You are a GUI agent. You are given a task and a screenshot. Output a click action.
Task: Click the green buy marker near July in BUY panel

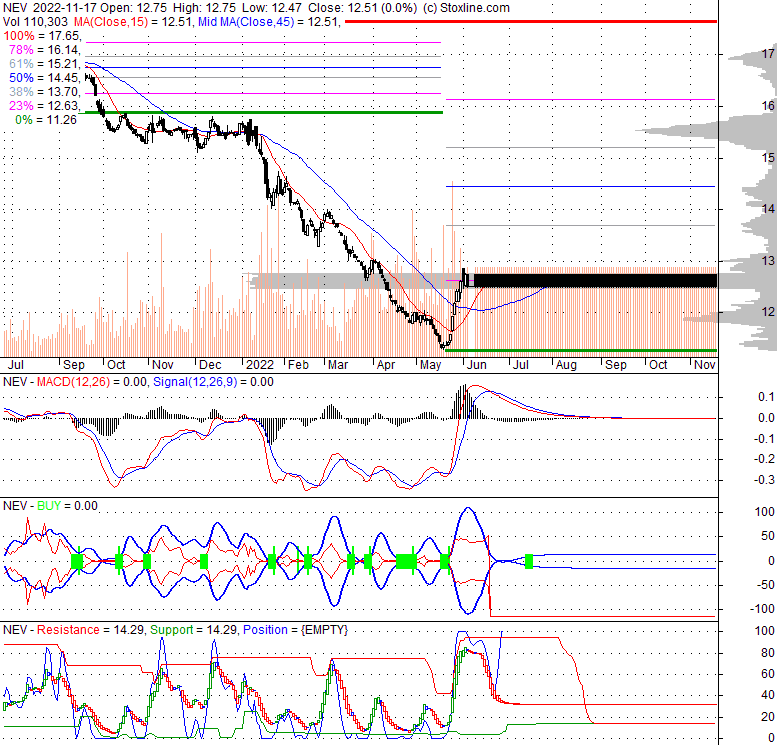(529, 561)
